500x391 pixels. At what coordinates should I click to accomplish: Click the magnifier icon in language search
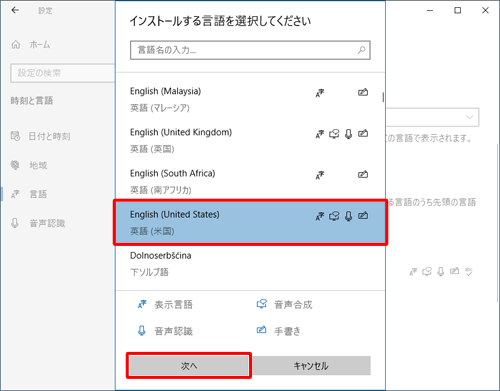pos(362,50)
